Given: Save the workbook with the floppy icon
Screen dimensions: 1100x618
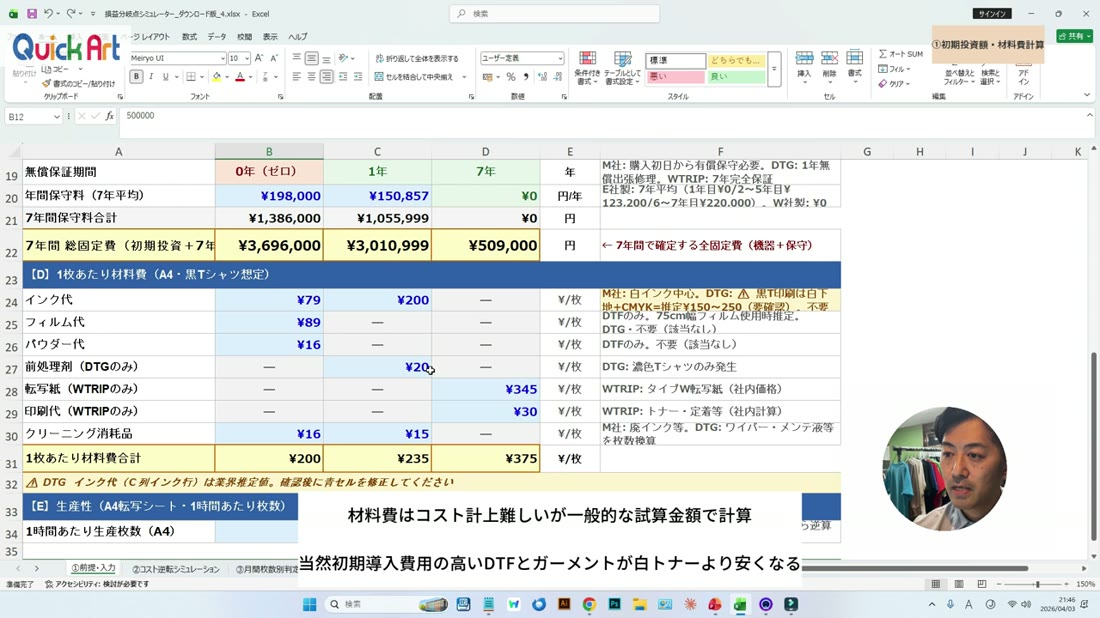Looking at the screenshot, I should coord(32,13).
